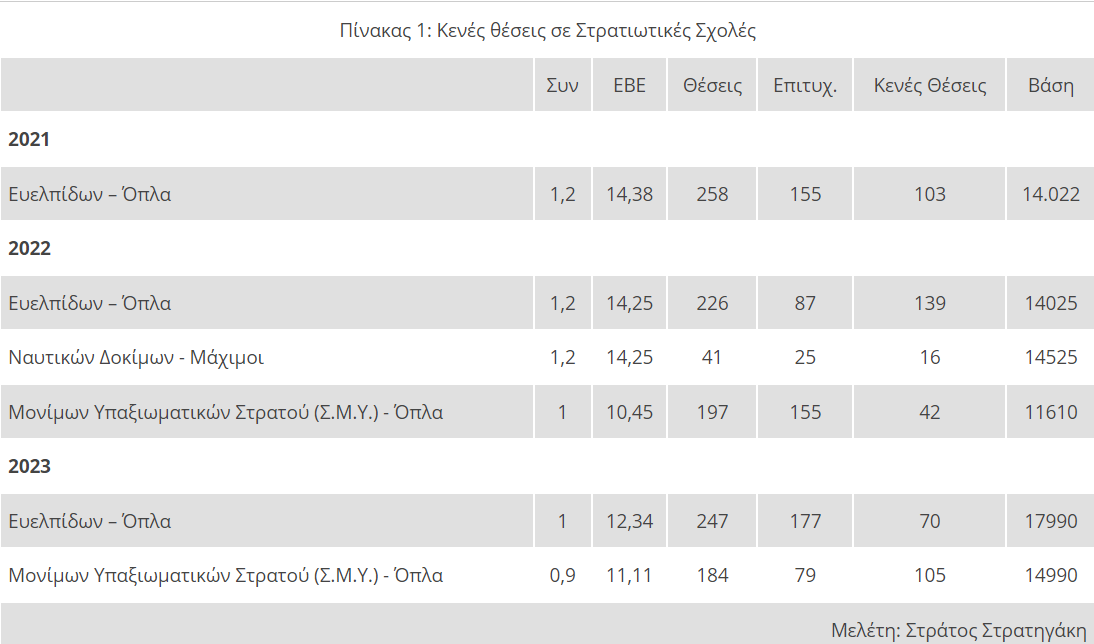
Task: Select the 'Επιτυχ.' column header
Action: coord(805,85)
